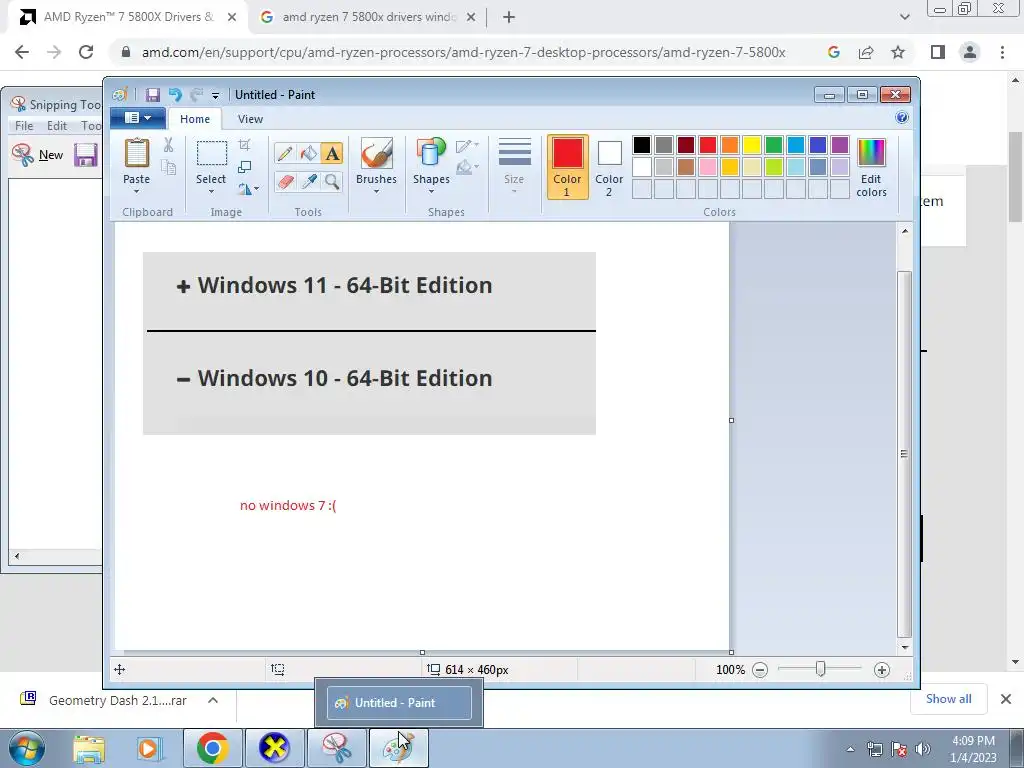The image size is (1024, 768).
Task: Expand the download item chevron menu
Action: 213,700
